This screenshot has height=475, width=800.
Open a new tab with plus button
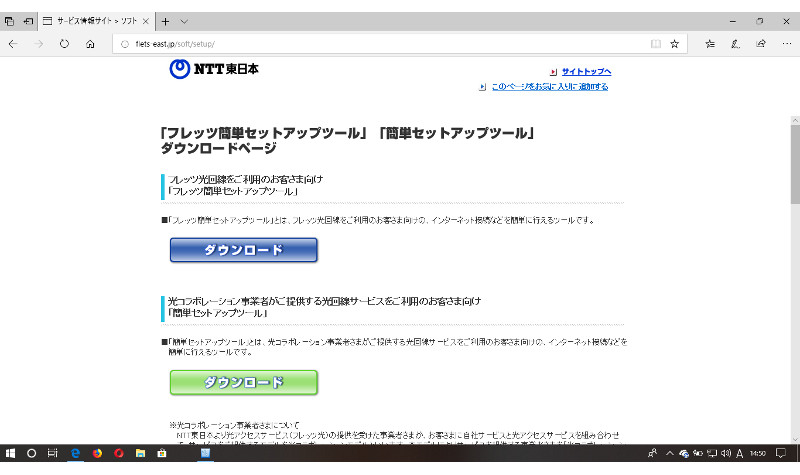click(x=165, y=21)
